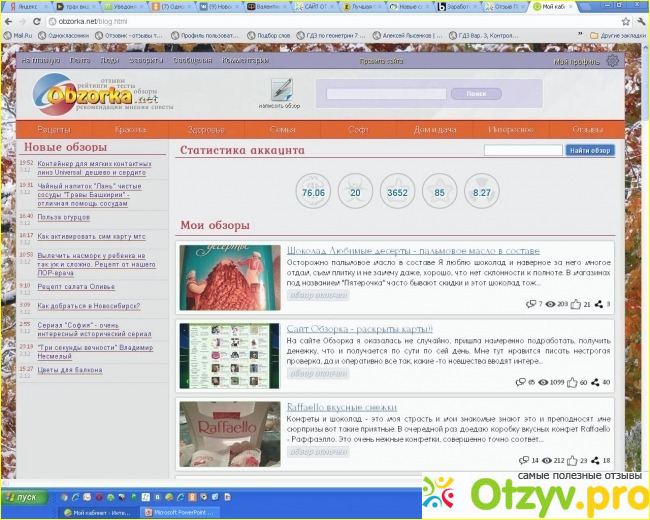This screenshot has width=650, height=520.
Task: Click the 'написать обзор' pencil icon
Action: click(x=281, y=90)
